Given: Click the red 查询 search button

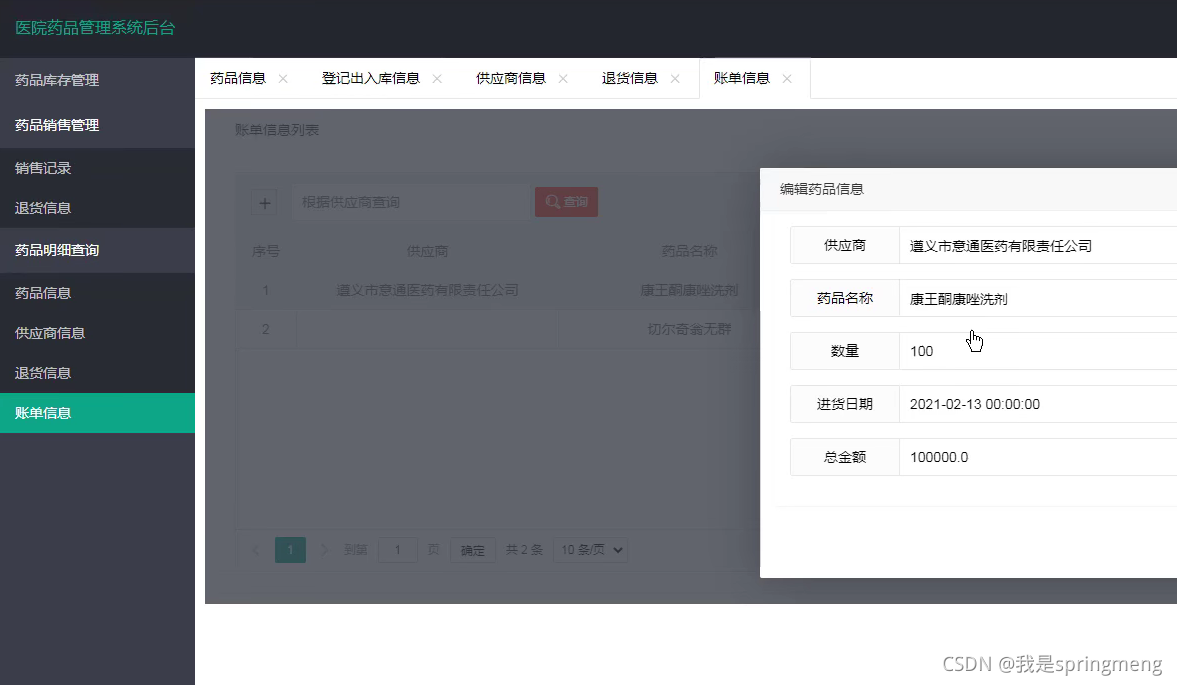Looking at the screenshot, I should (x=567, y=202).
